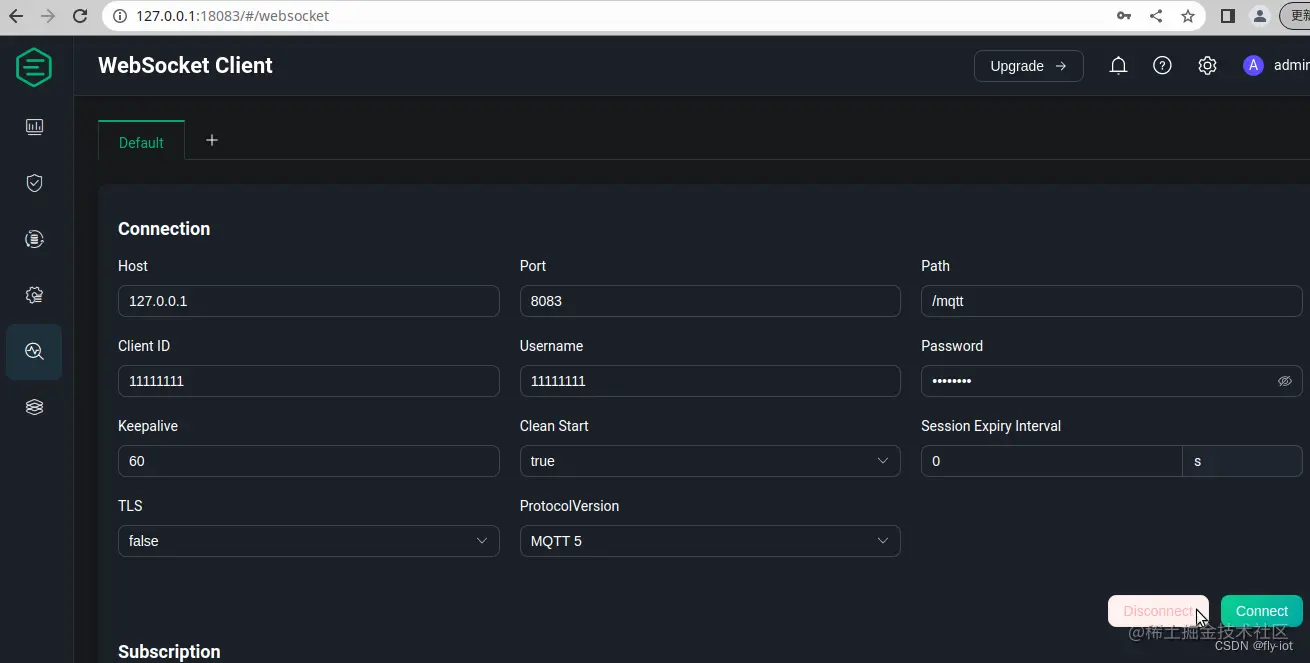Open the saved password key icon
This screenshot has height=663, width=1310.
[1124, 16]
